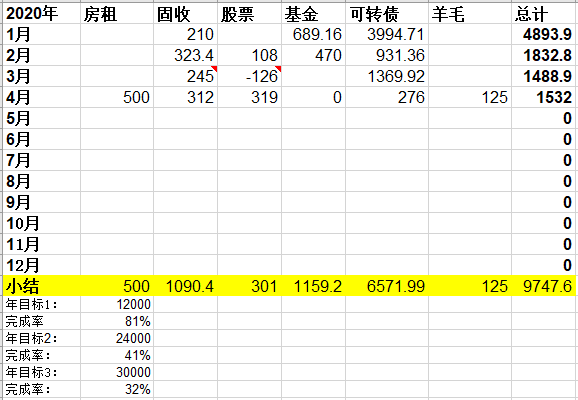Click the 股票 header cell

tap(250, 14)
